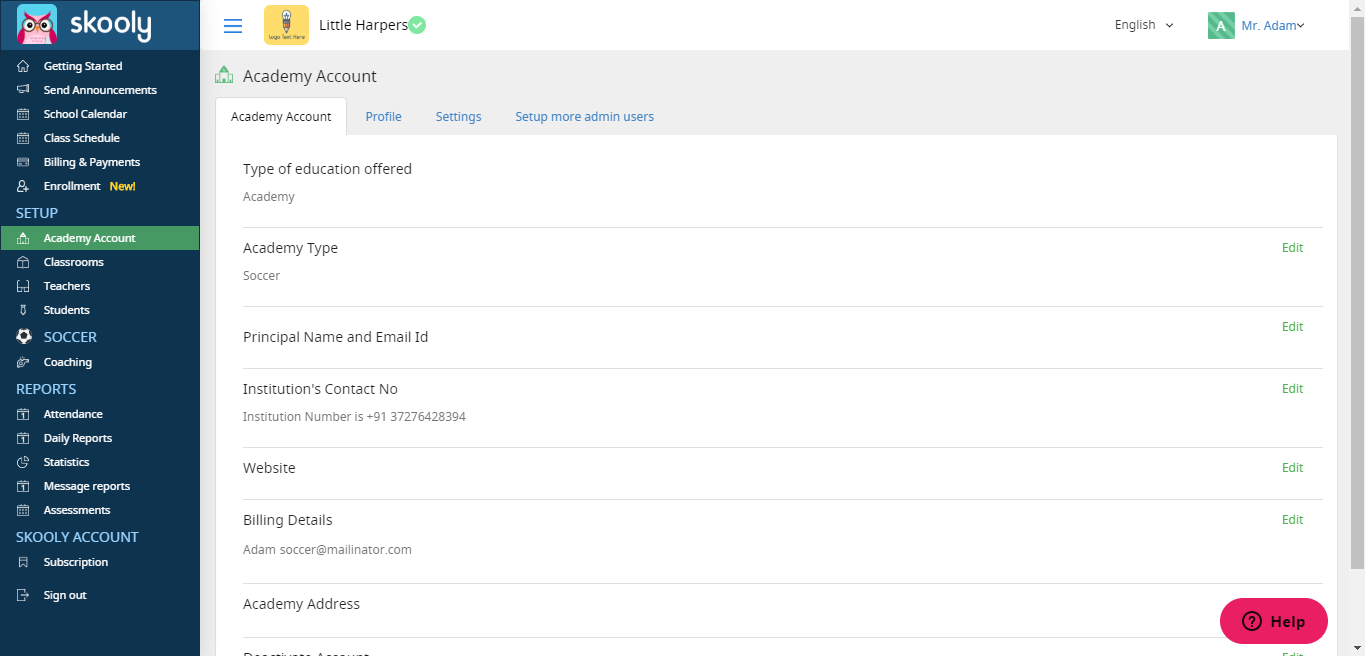Viewport: 1365px width, 656px height.
Task: Click the green verified check badge
Action: tap(417, 25)
